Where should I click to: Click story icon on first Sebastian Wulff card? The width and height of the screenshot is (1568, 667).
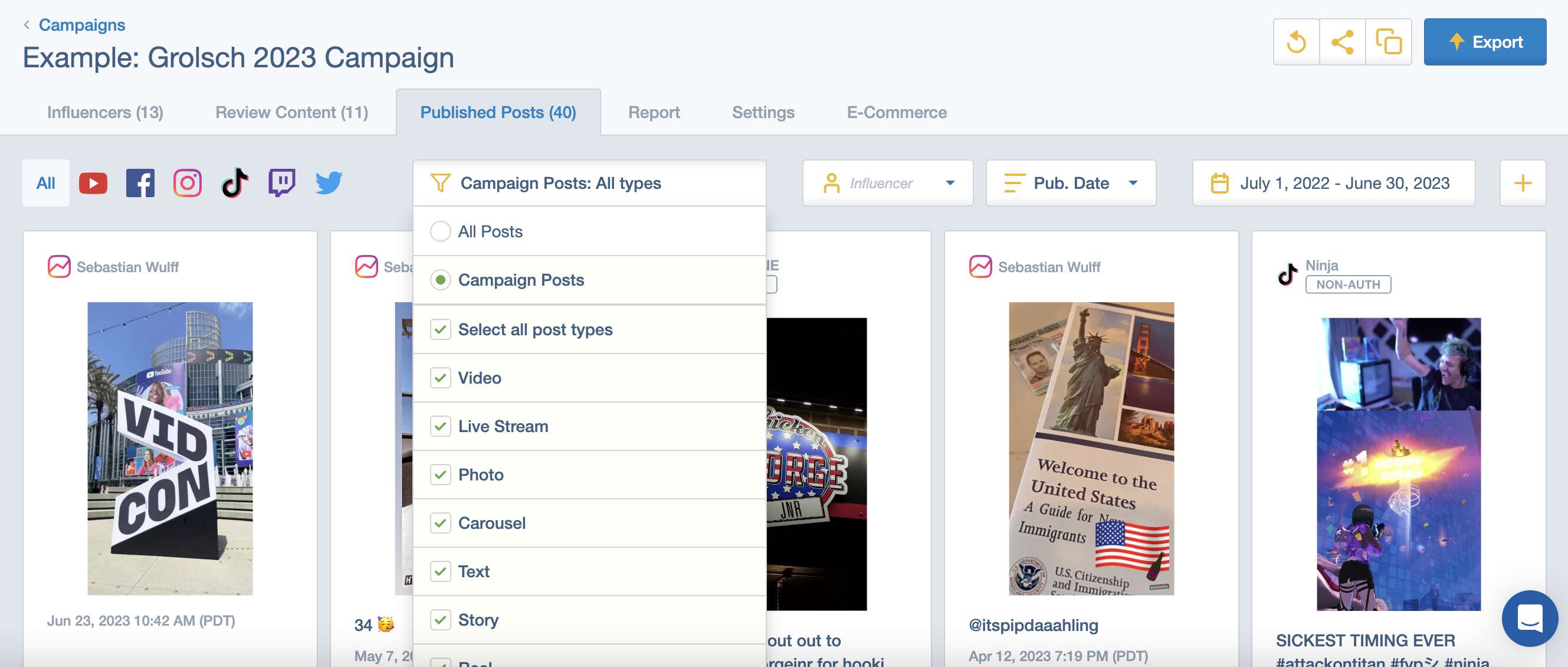tap(59, 267)
